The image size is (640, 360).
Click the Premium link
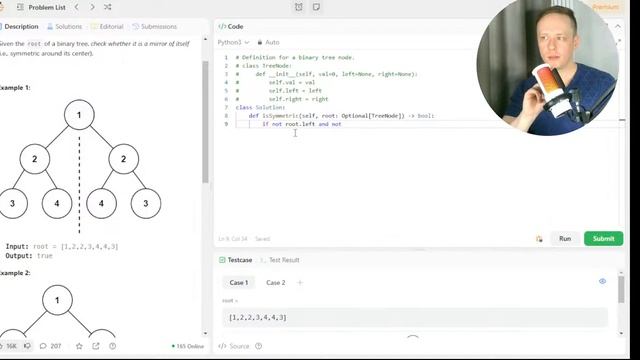click(606, 7)
